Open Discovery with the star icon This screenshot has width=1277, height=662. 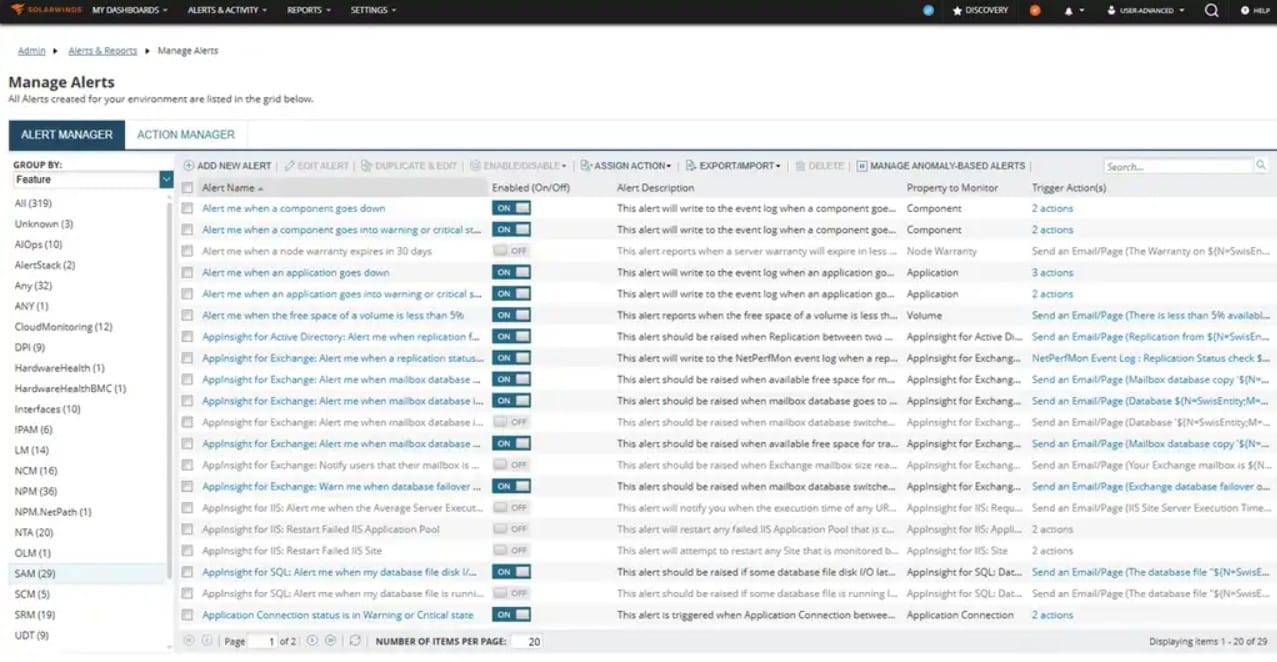point(980,10)
